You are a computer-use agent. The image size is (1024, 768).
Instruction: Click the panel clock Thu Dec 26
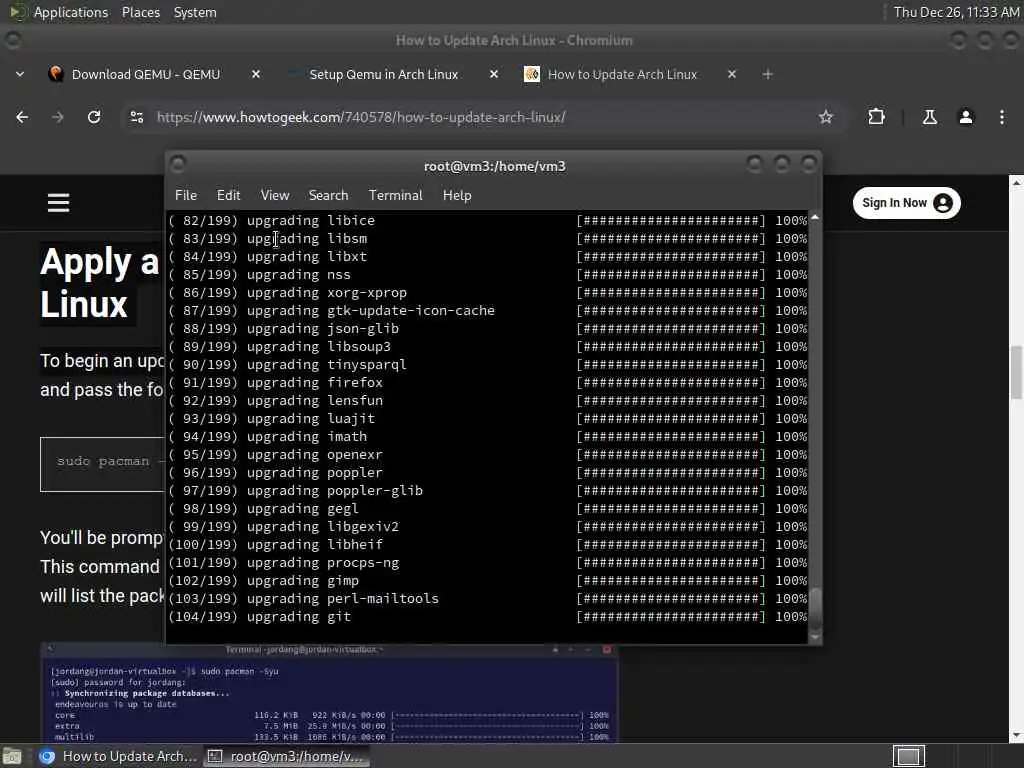point(956,12)
